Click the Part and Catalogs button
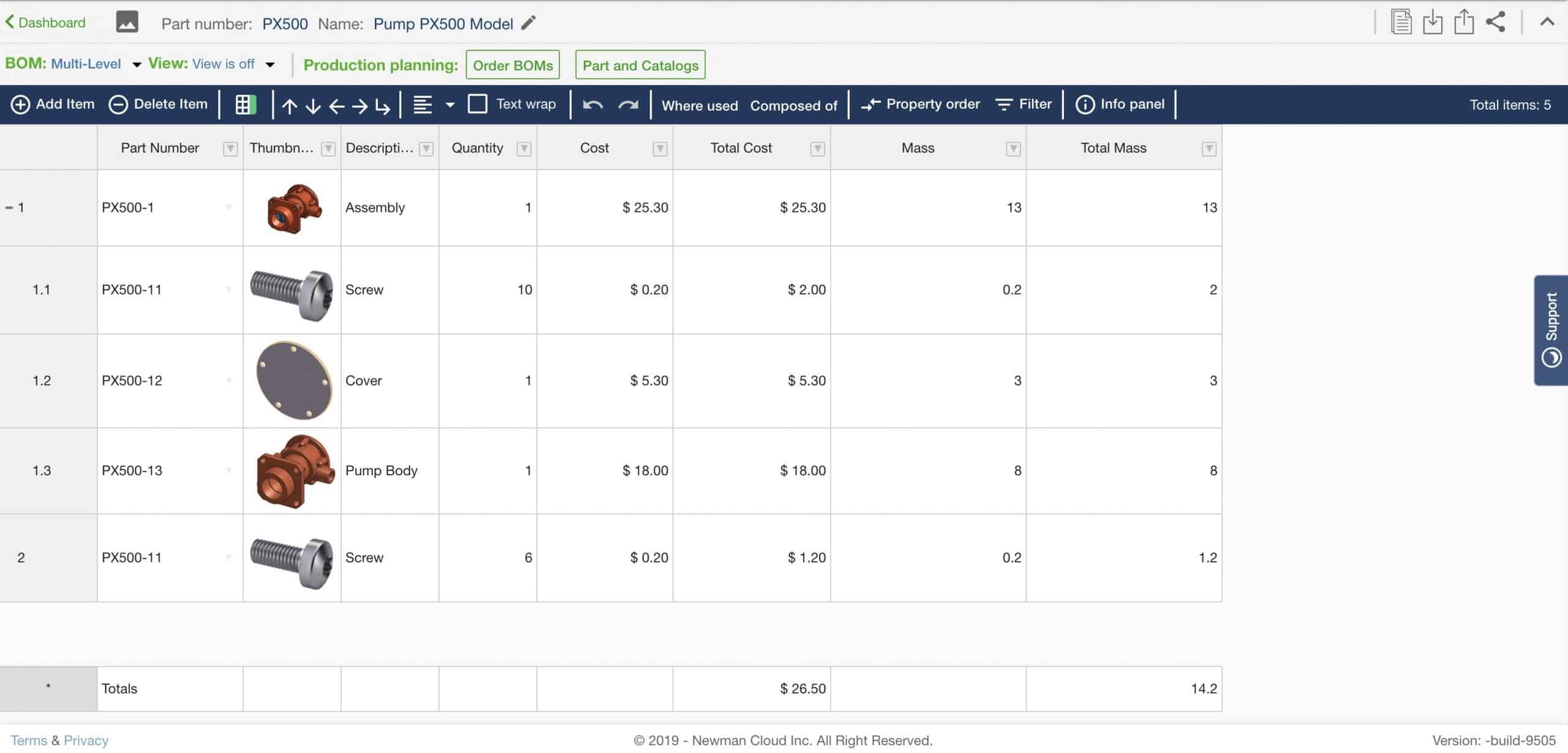This screenshot has height=753, width=1568. [x=640, y=64]
